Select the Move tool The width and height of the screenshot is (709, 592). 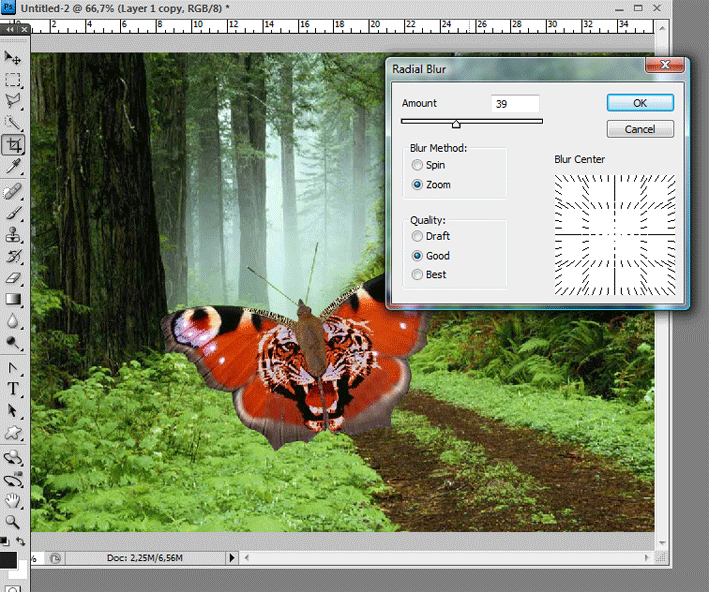pos(13,58)
